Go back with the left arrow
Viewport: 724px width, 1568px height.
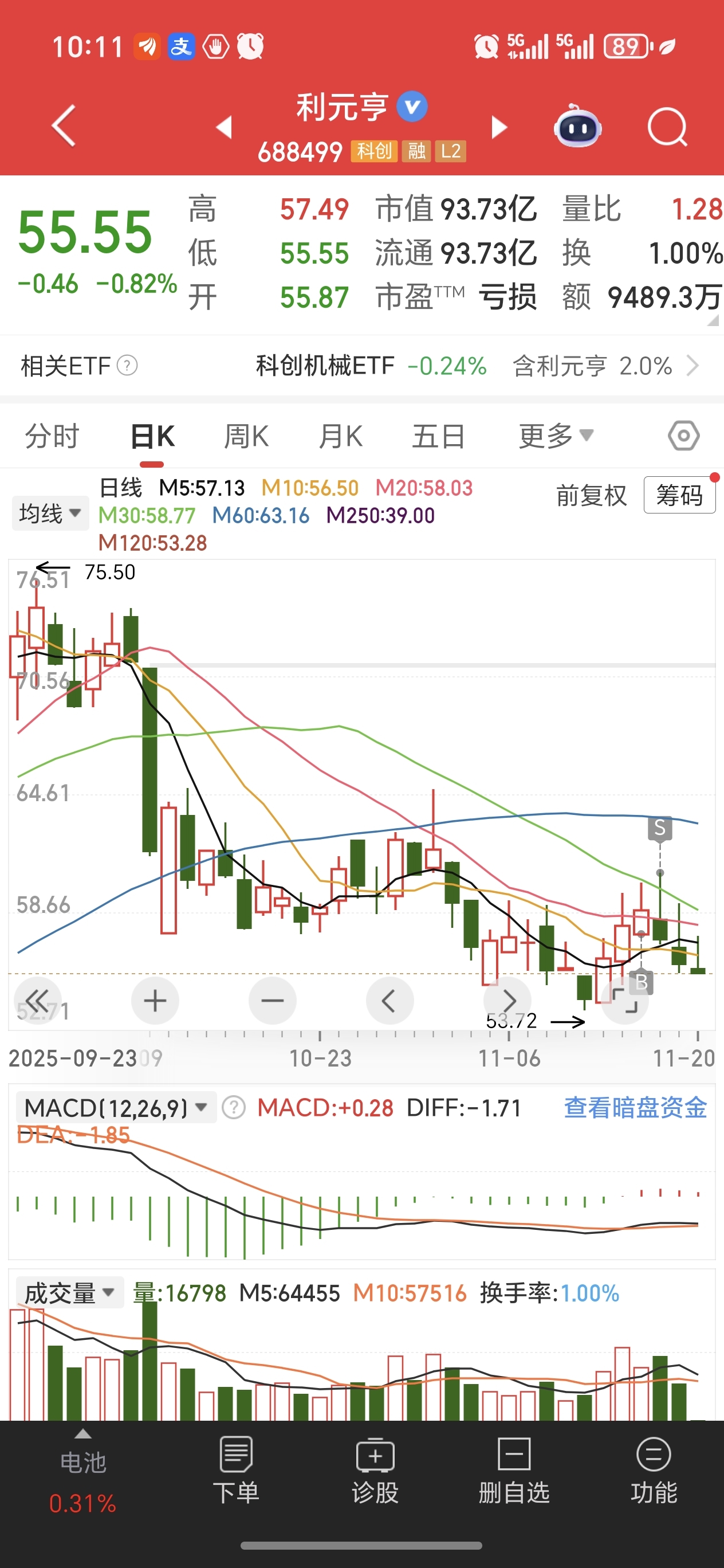pos(64,126)
